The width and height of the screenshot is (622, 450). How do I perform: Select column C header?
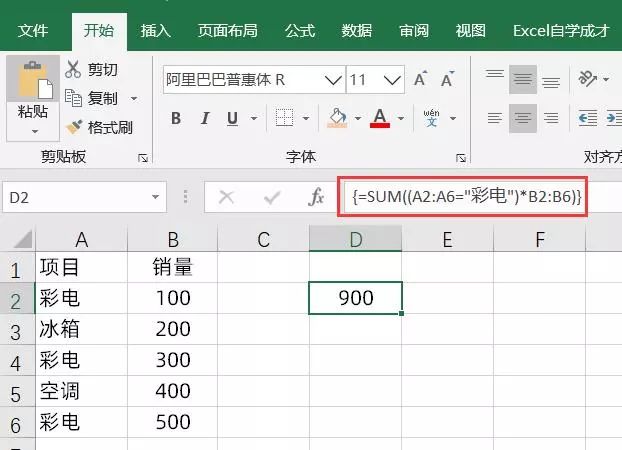263,239
